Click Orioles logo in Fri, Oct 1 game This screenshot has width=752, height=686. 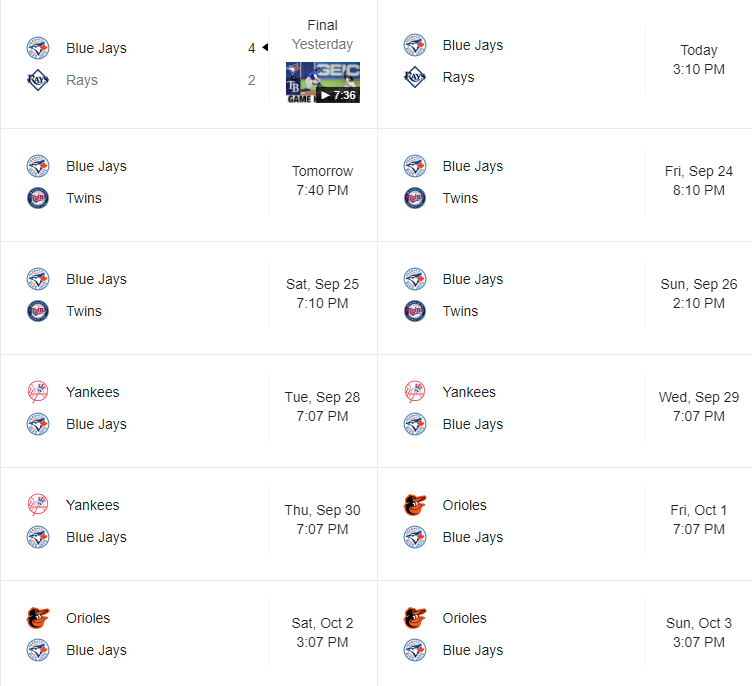point(415,505)
